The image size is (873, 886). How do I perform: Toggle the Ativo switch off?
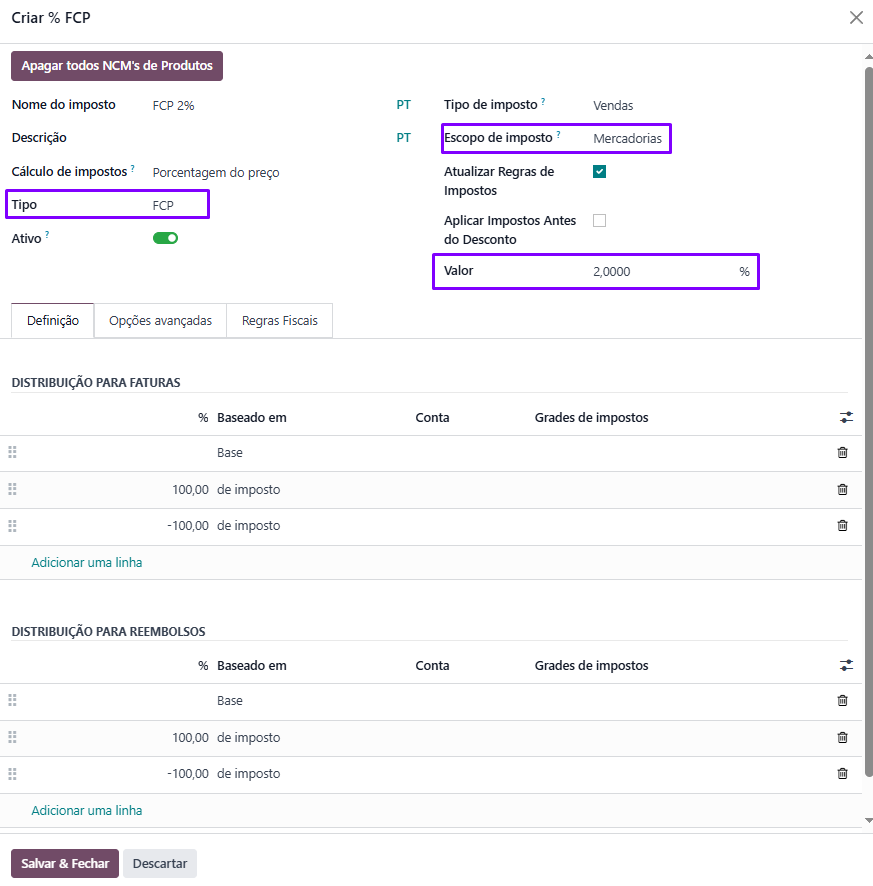(166, 238)
